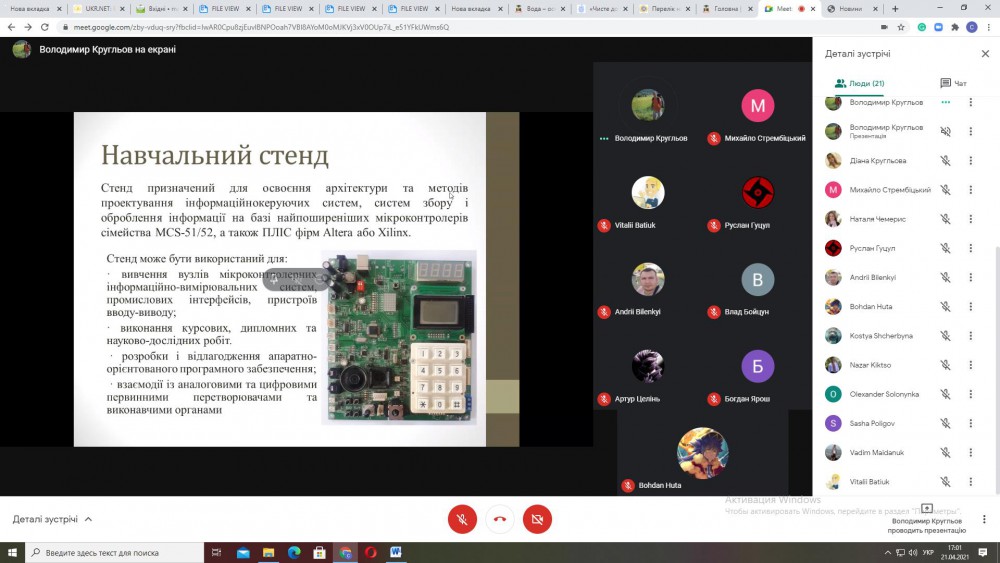1000x563 pixels.
Task: Open the Chrome extensions puzzle icon
Action: pyautogui.click(x=953, y=27)
